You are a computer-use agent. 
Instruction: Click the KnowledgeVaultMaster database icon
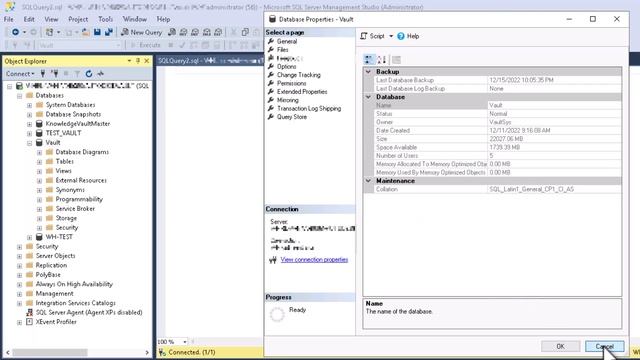coord(39,124)
